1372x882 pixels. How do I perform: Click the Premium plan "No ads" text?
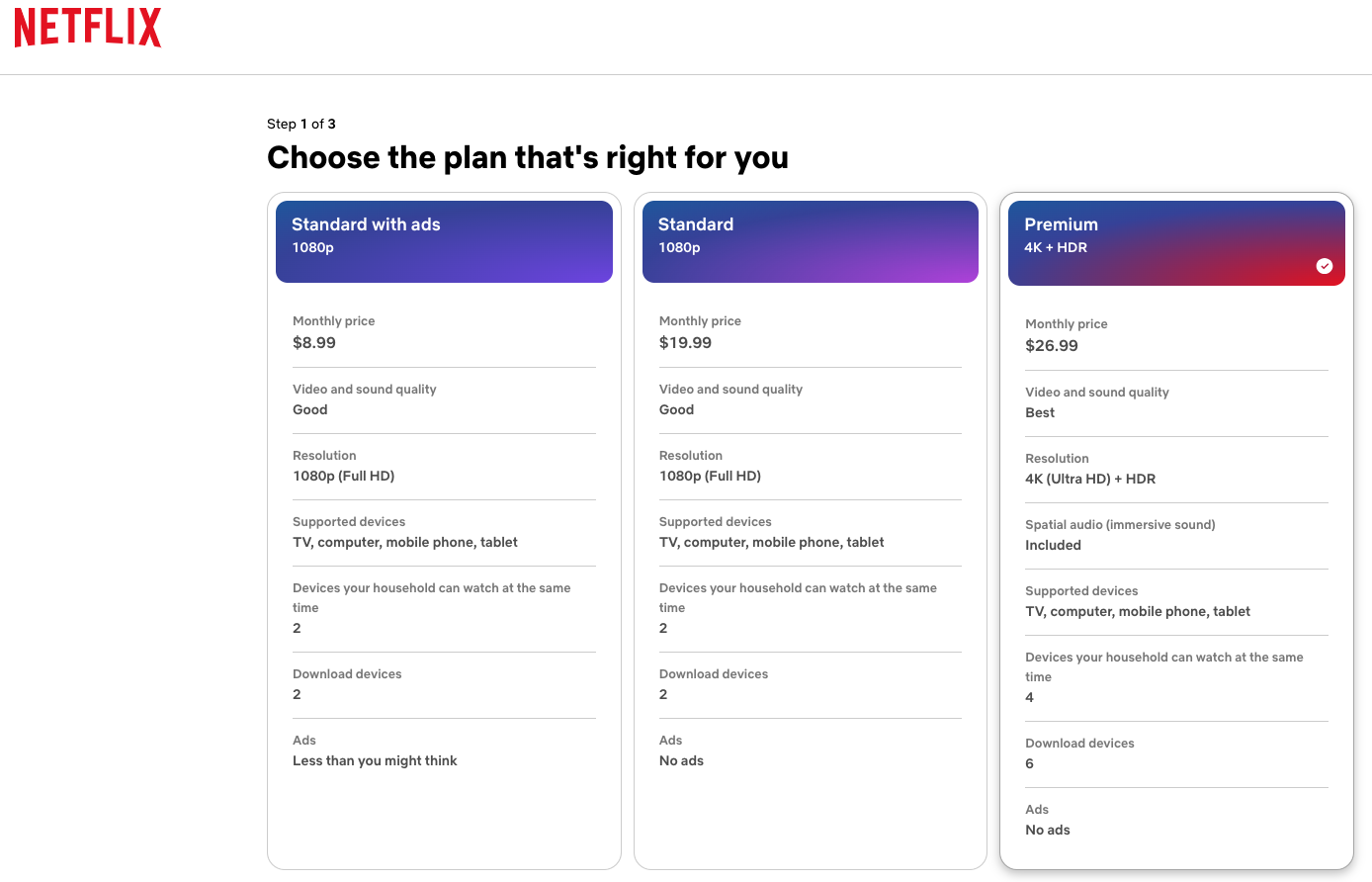[1048, 831]
